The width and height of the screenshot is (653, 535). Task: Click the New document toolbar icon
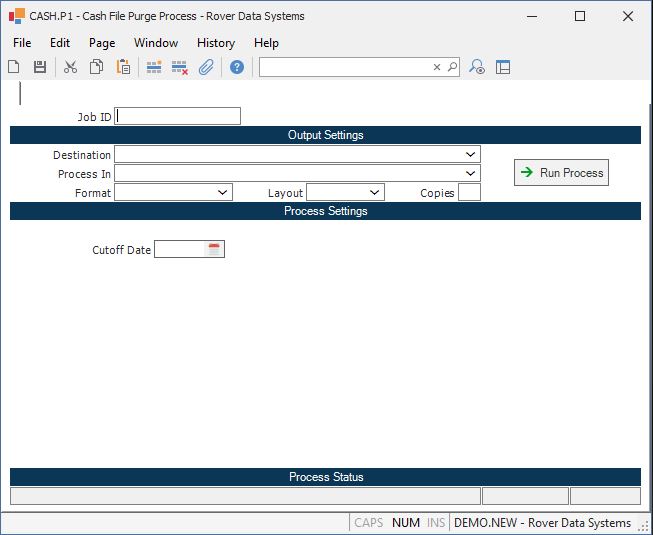[x=14, y=67]
